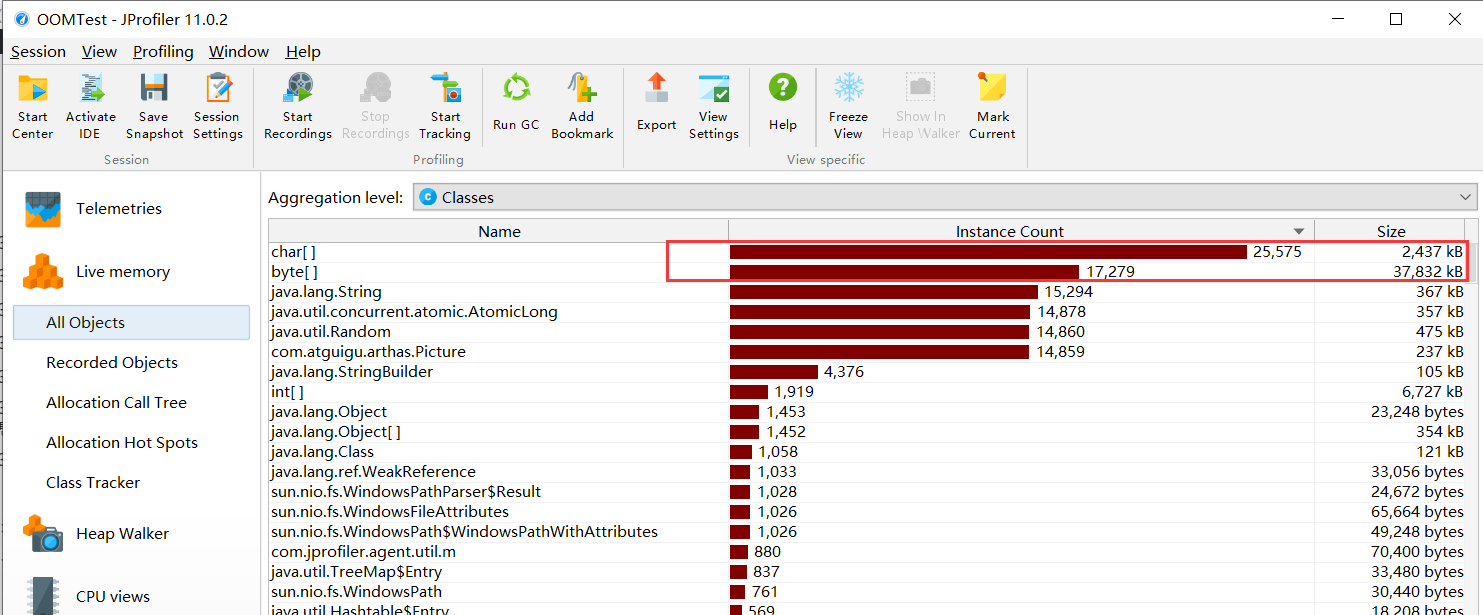Open Aggregation level dropdown
This screenshot has height=615, width=1483.
(945, 197)
